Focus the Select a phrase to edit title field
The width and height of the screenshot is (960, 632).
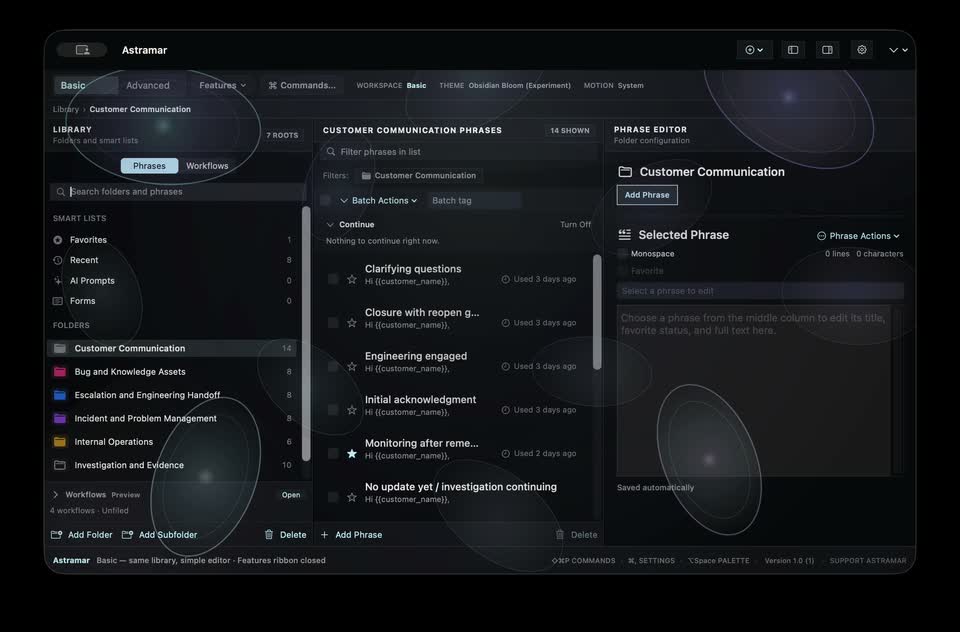[760, 291]
